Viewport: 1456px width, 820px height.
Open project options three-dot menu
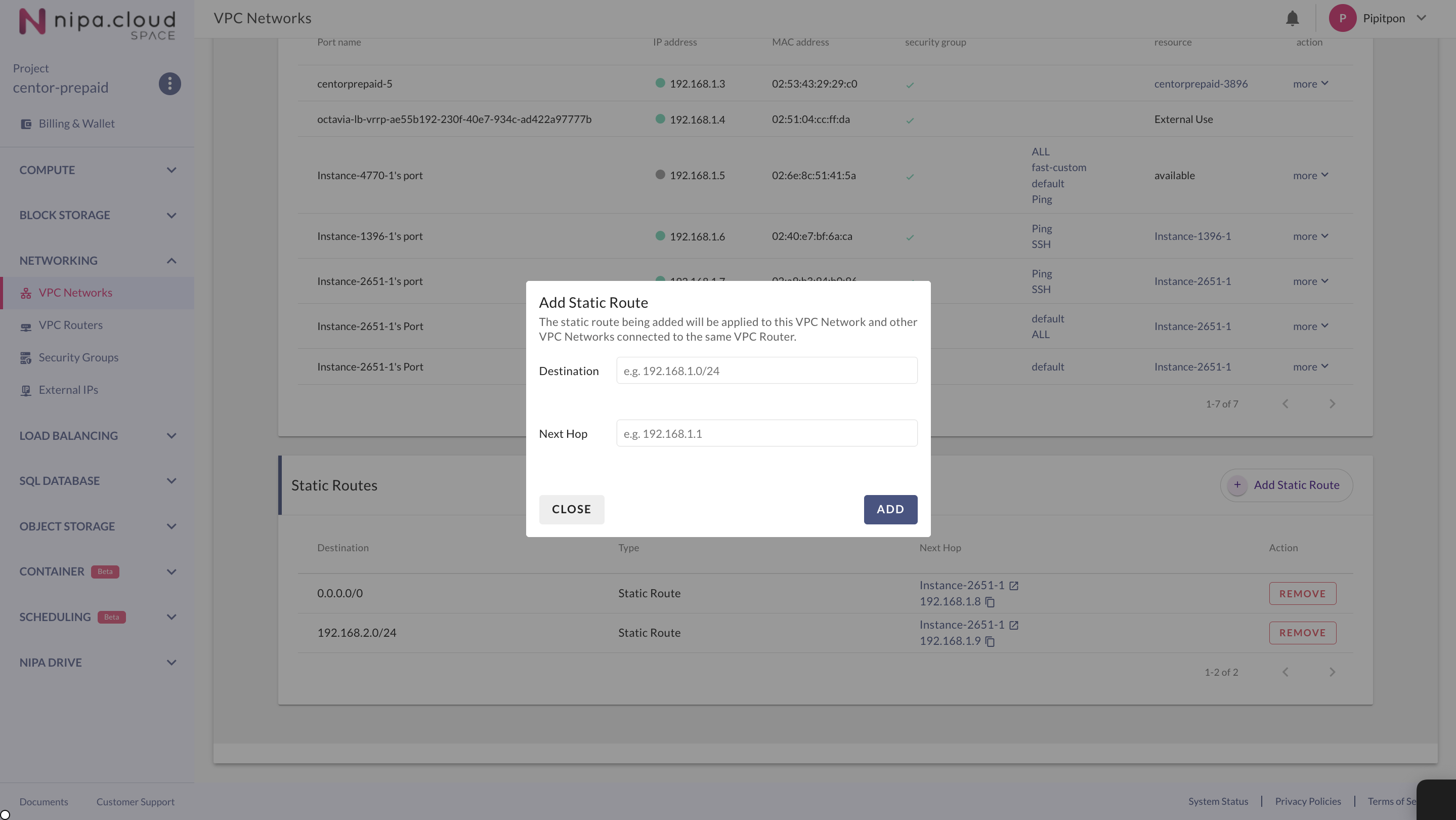169,84
